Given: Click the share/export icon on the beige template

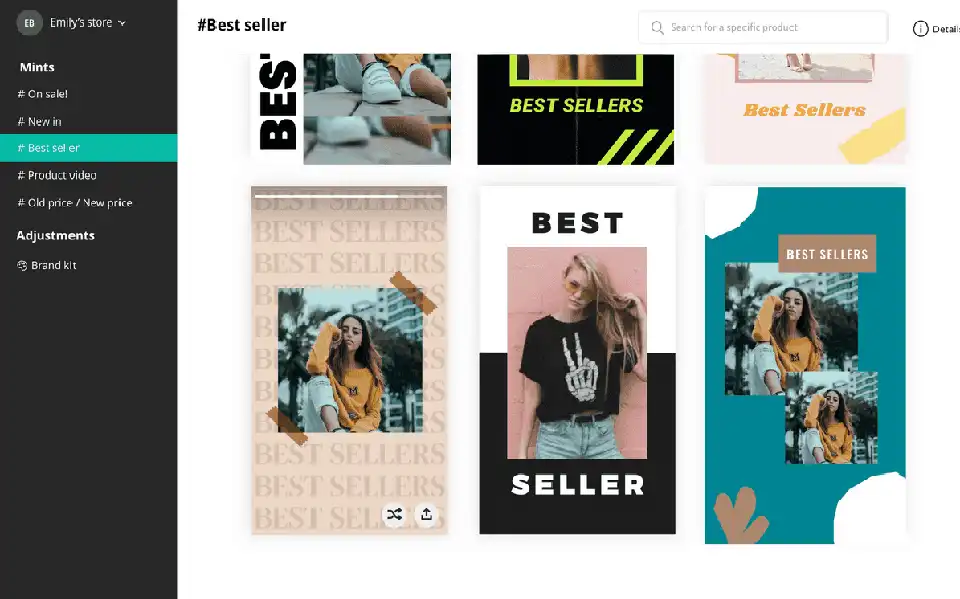Looking at the screenshot, I should (427, 514).
